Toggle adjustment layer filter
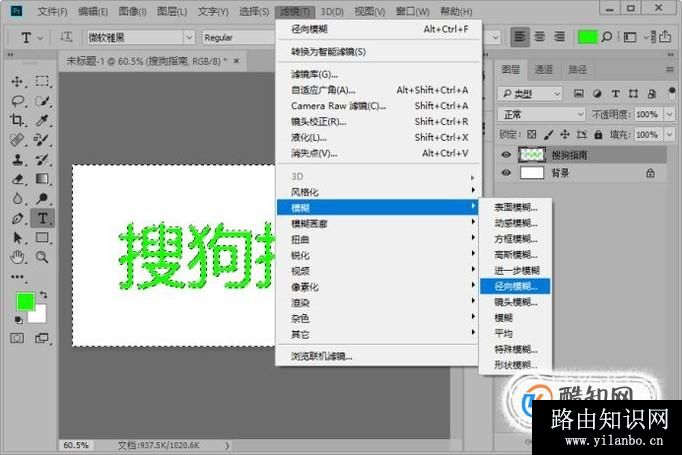682x455 pixels. coord(597,94)
